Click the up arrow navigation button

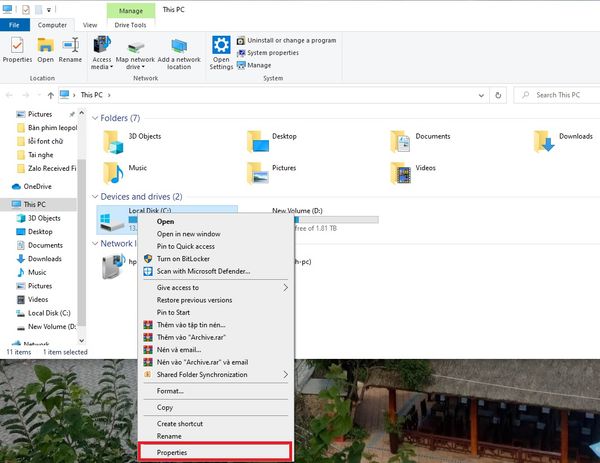(51, 95)
